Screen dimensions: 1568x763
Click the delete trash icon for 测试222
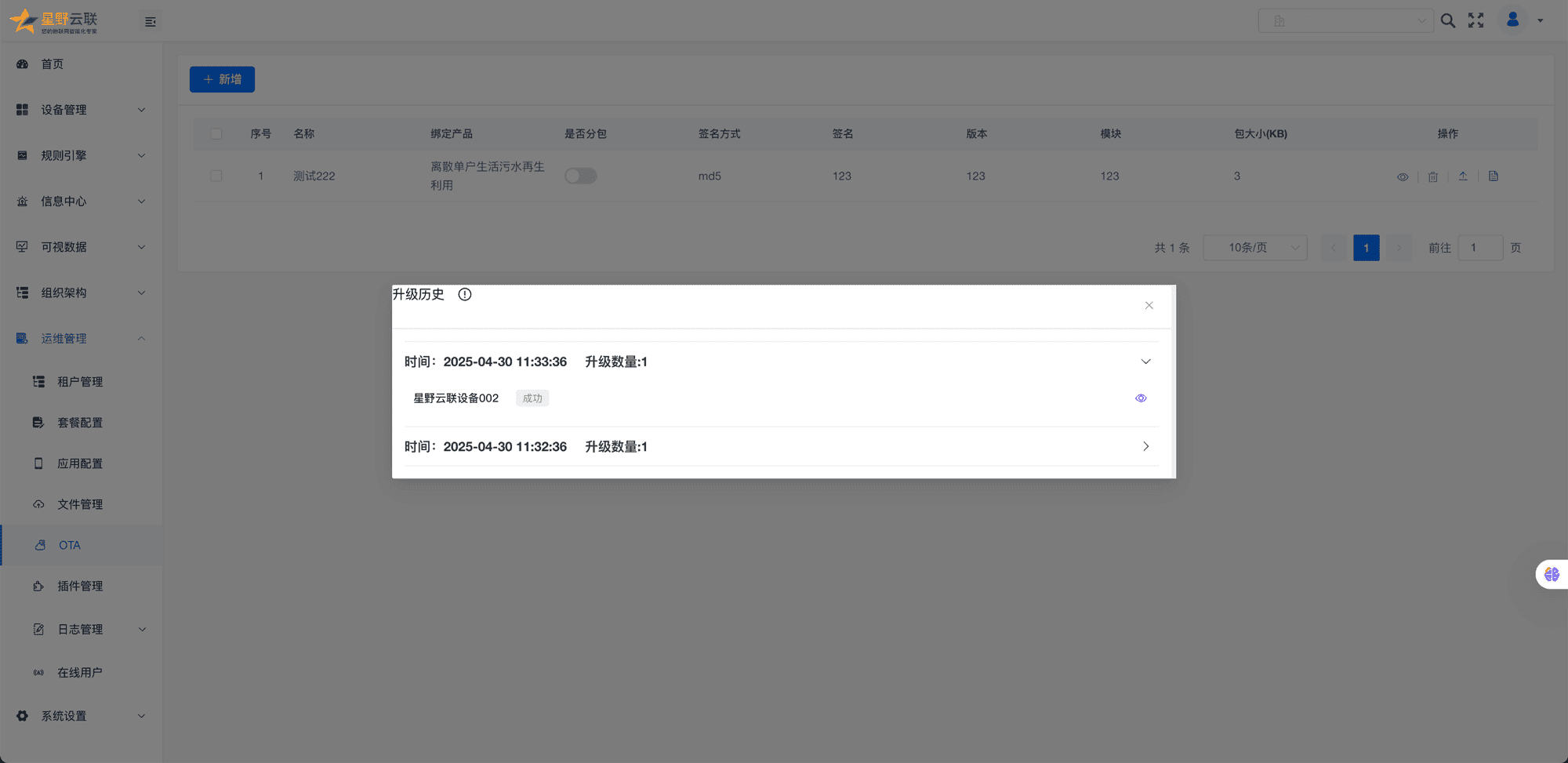click(1432, 176)
